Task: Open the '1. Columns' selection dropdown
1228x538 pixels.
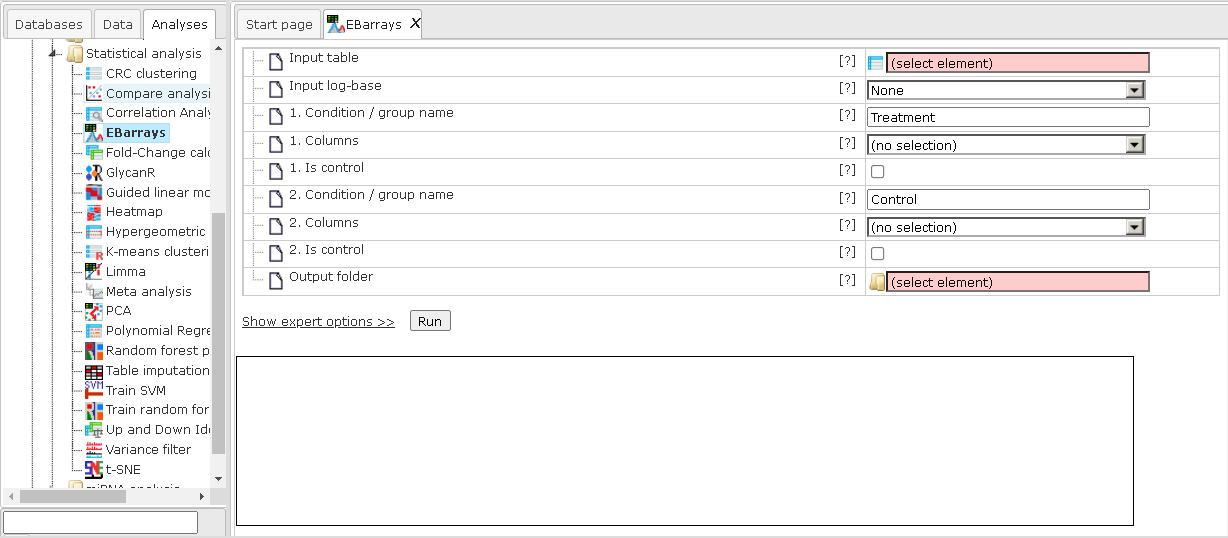Action: (1006, 145)
